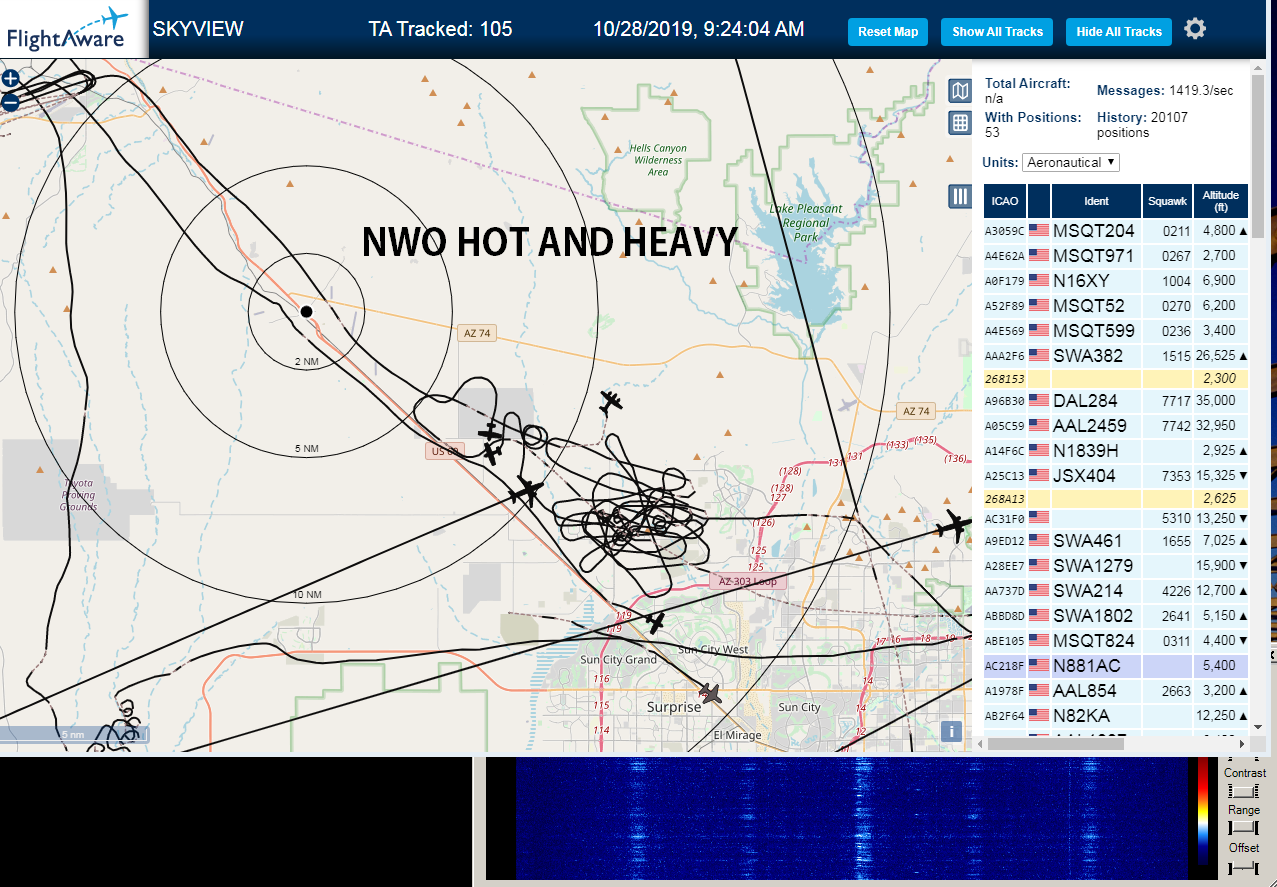Click the Range slider in the waterfall window
Viewport: 1277px width, 887px height.
pyautogui.click(x=1243, y=828)
